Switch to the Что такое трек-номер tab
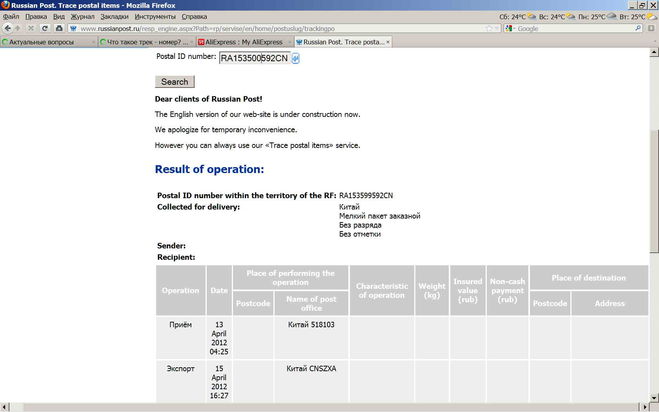 tap(147, 42)
